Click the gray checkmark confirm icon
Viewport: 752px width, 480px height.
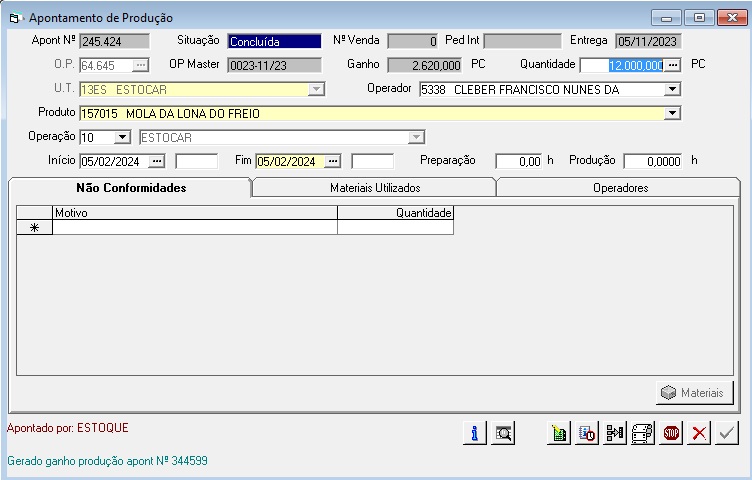tap(727, 433)
